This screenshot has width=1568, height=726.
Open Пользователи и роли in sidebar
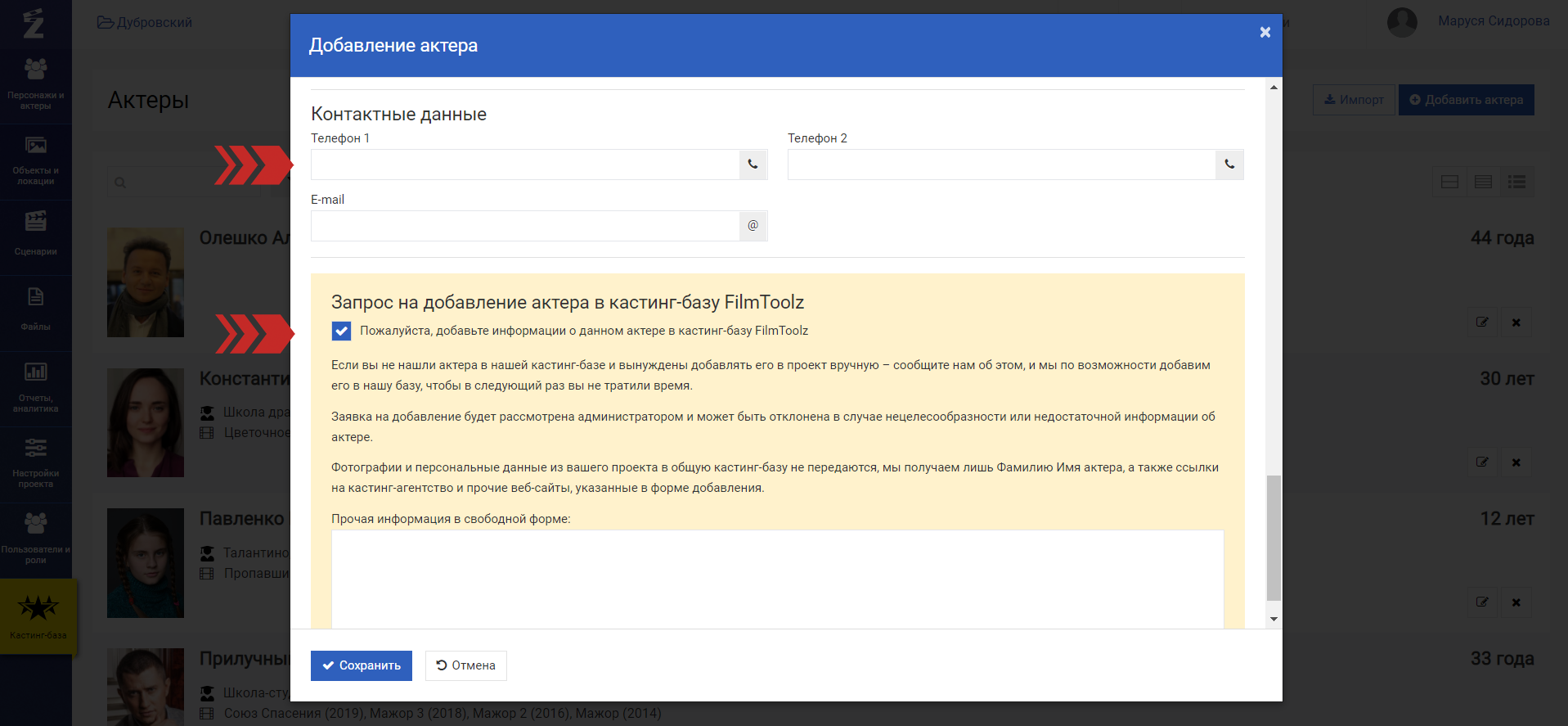click(x=36, y=540)
